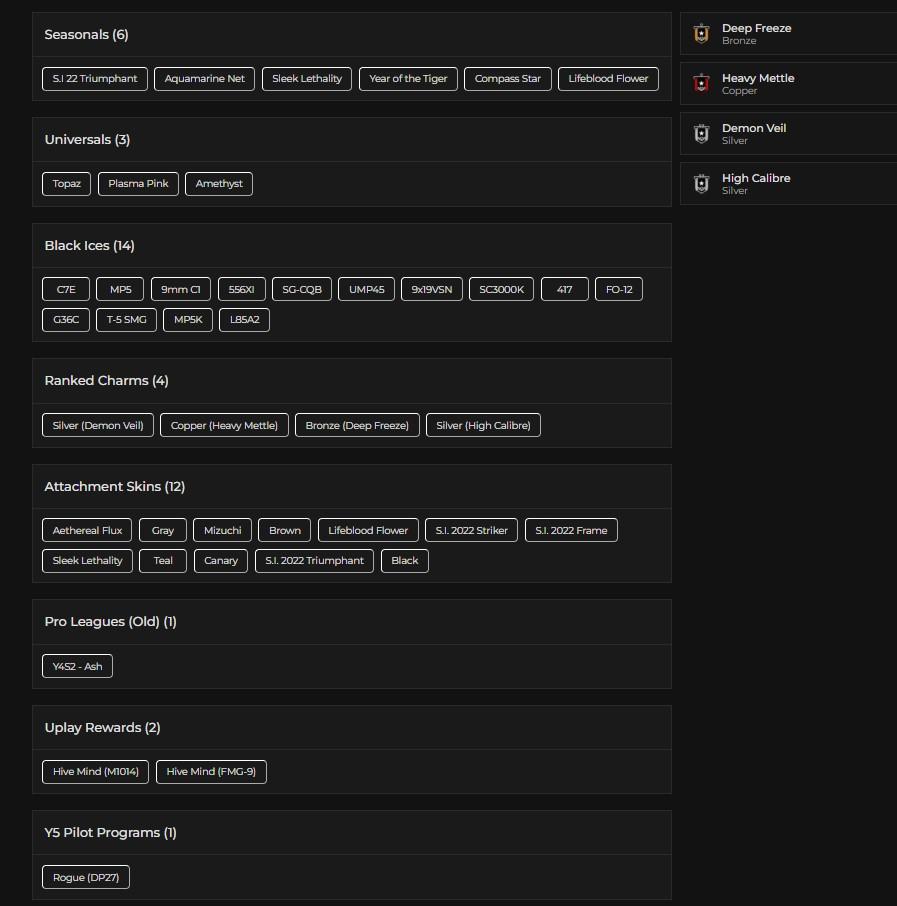
Task: Click the Black Ices (14) section header
Action: point(89,246)
